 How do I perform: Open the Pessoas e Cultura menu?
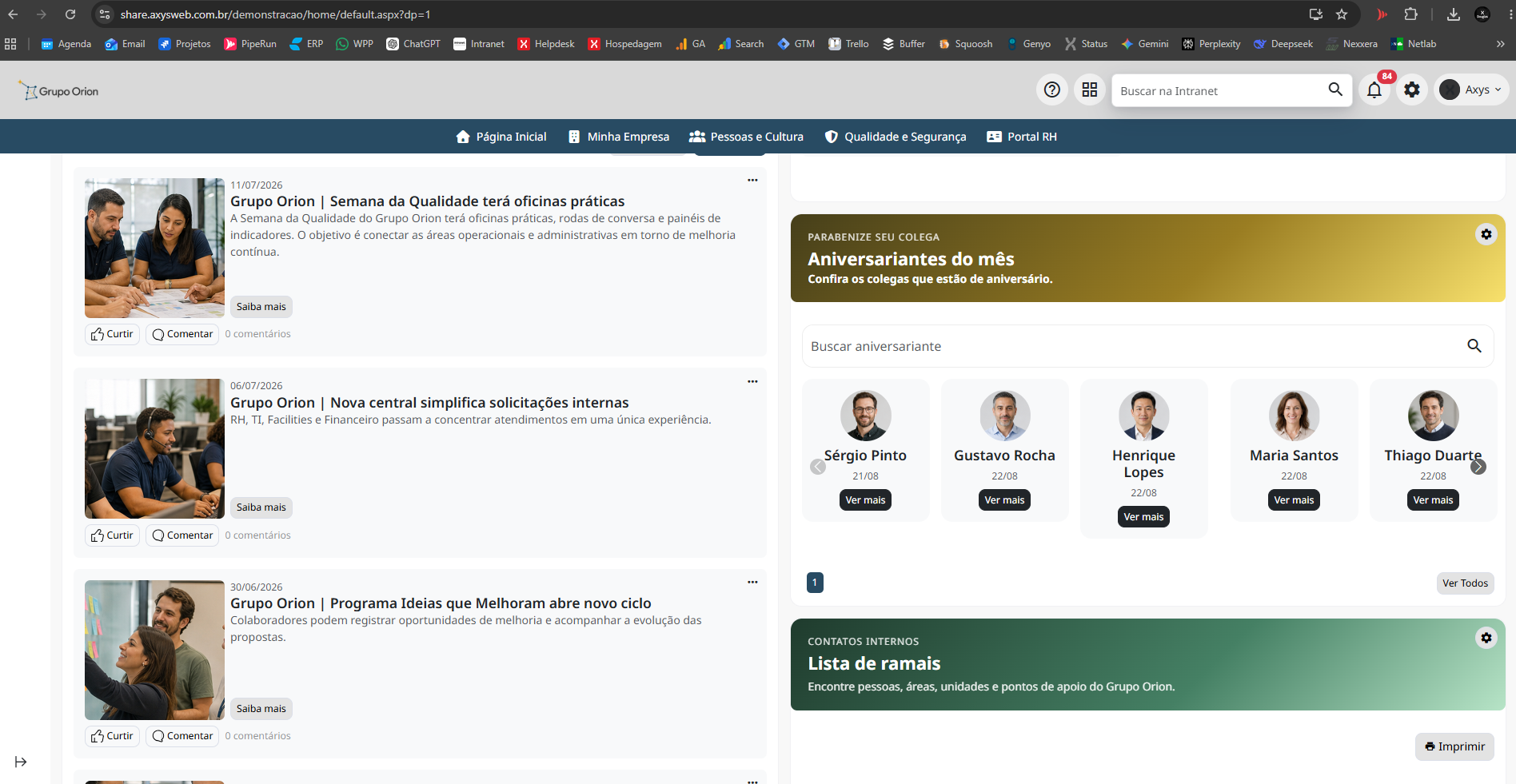[746, 137]
